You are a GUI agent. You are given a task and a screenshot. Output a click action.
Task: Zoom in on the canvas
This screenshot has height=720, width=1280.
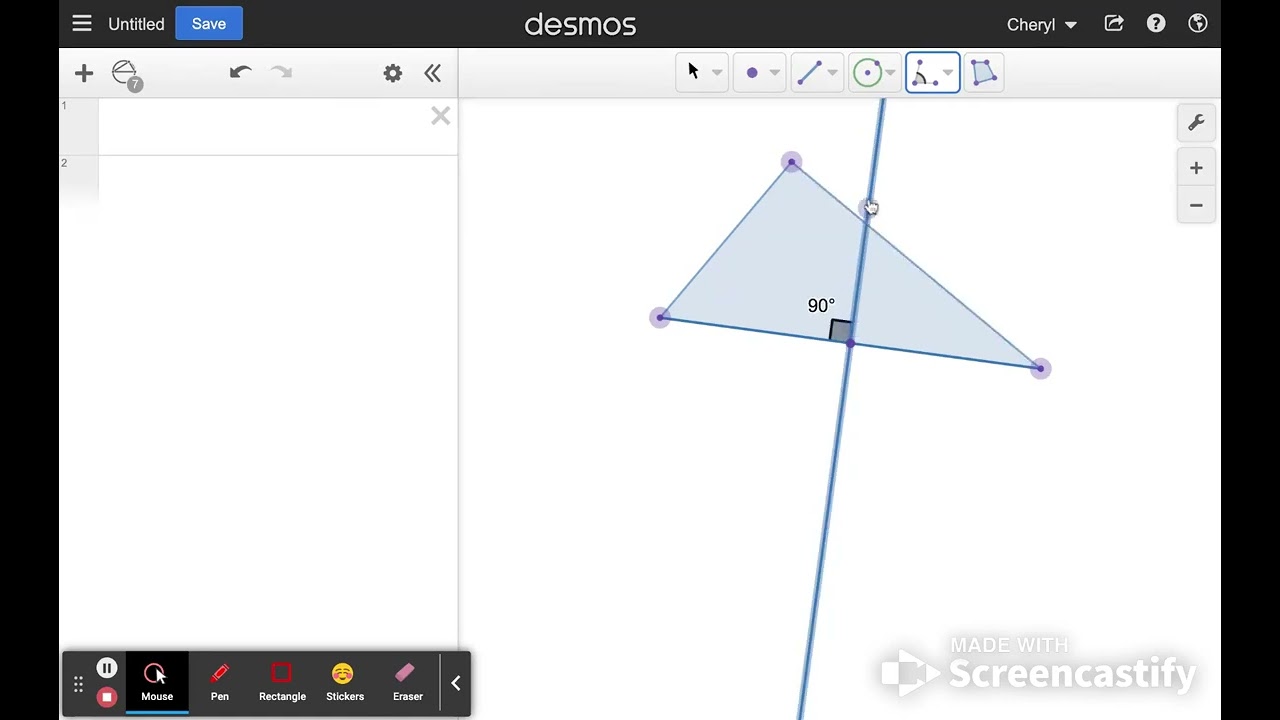pos(1196,168)
